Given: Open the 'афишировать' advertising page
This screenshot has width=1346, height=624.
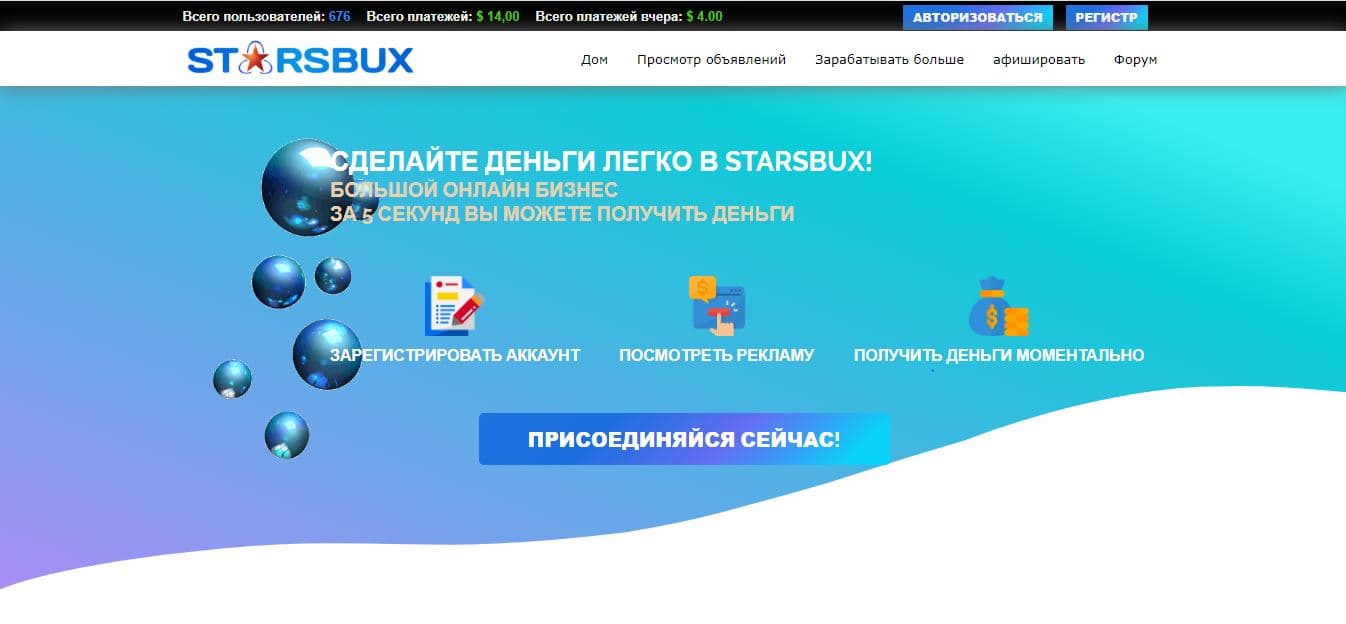Looking at the screenshot, I should click(1037, 60).
